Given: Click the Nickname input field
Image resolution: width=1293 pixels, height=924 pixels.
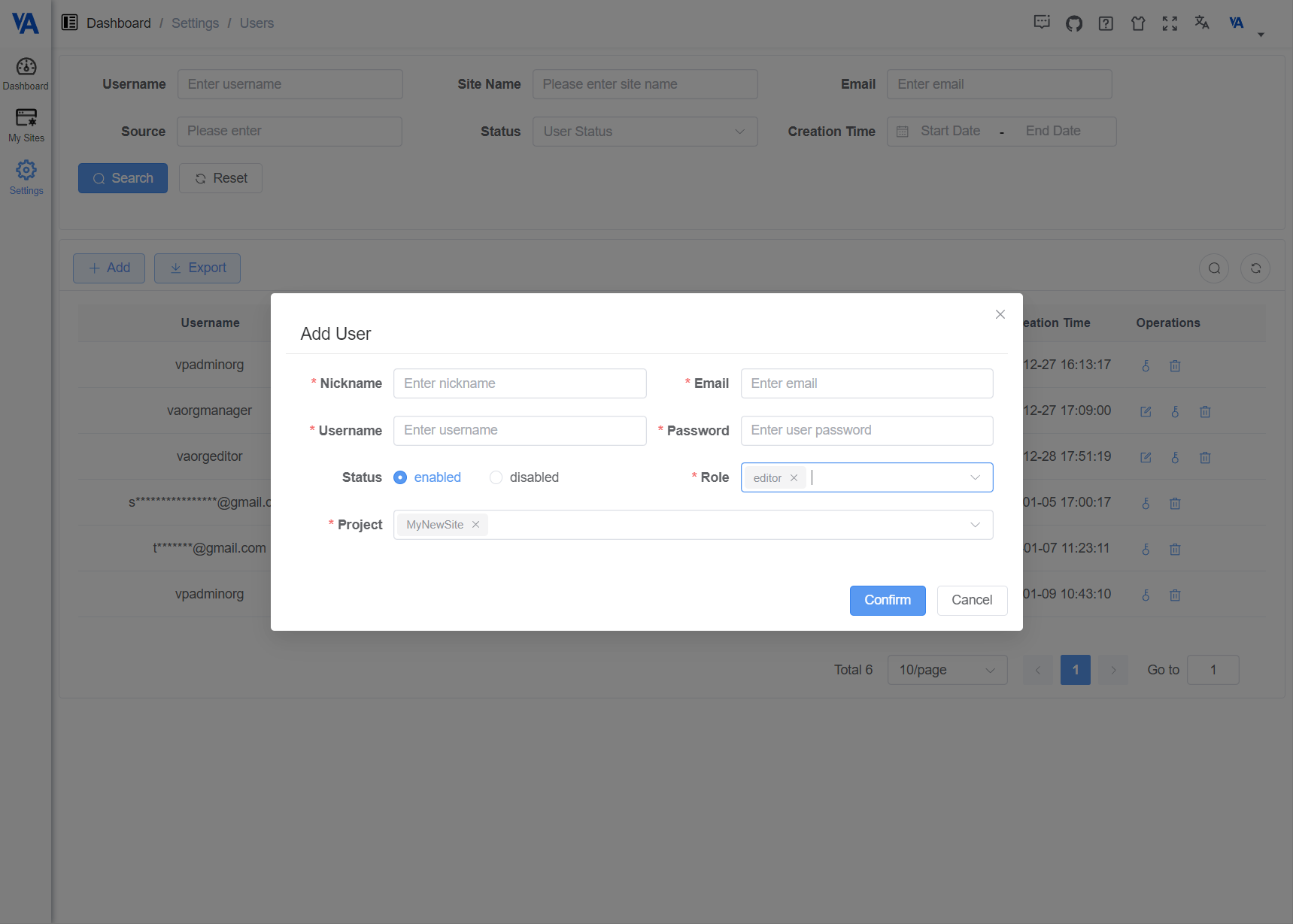Looking at the screenshot, I should 520,383.
